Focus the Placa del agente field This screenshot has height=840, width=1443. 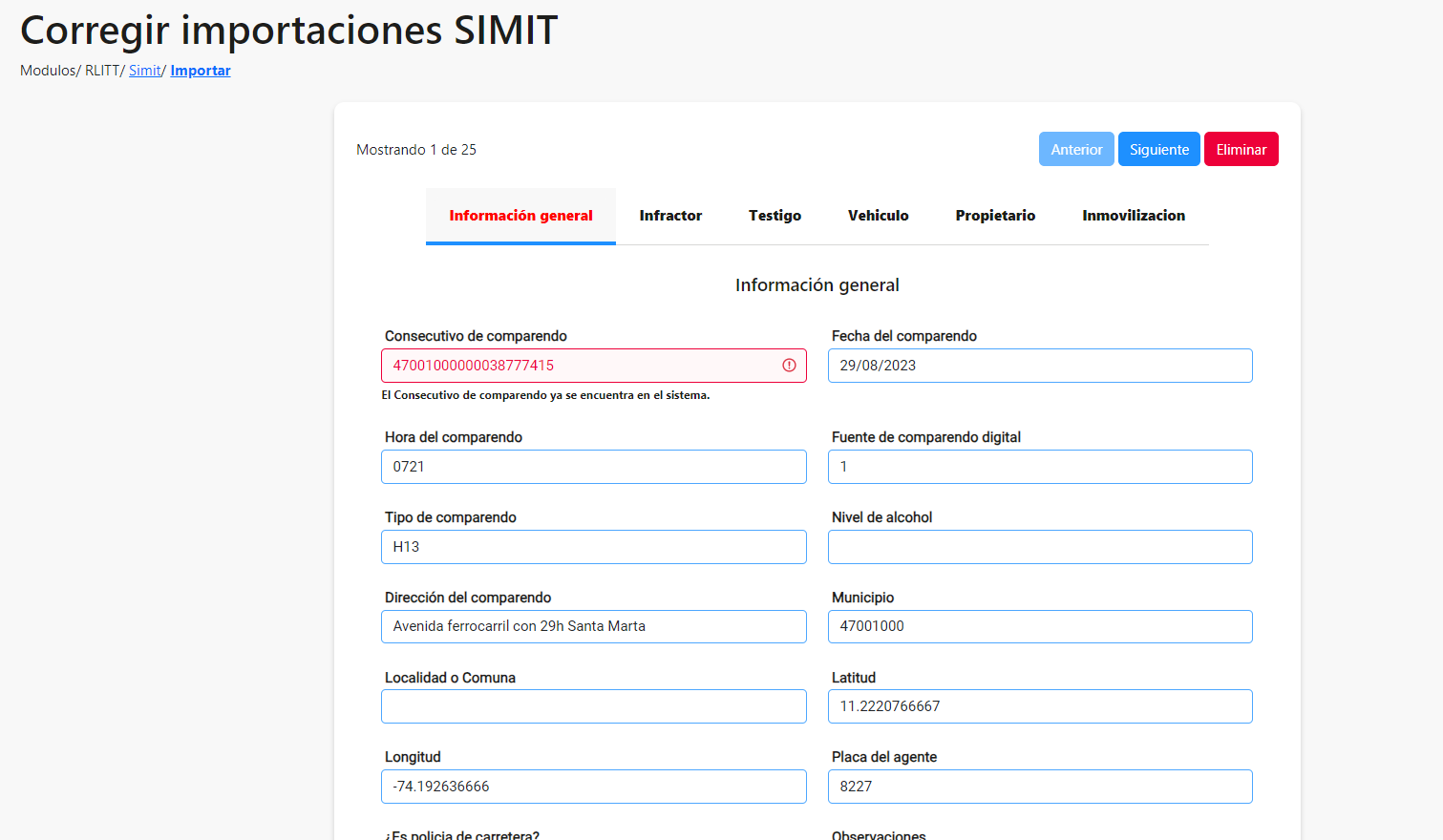pyautogui.click(x=1040, y=787)
